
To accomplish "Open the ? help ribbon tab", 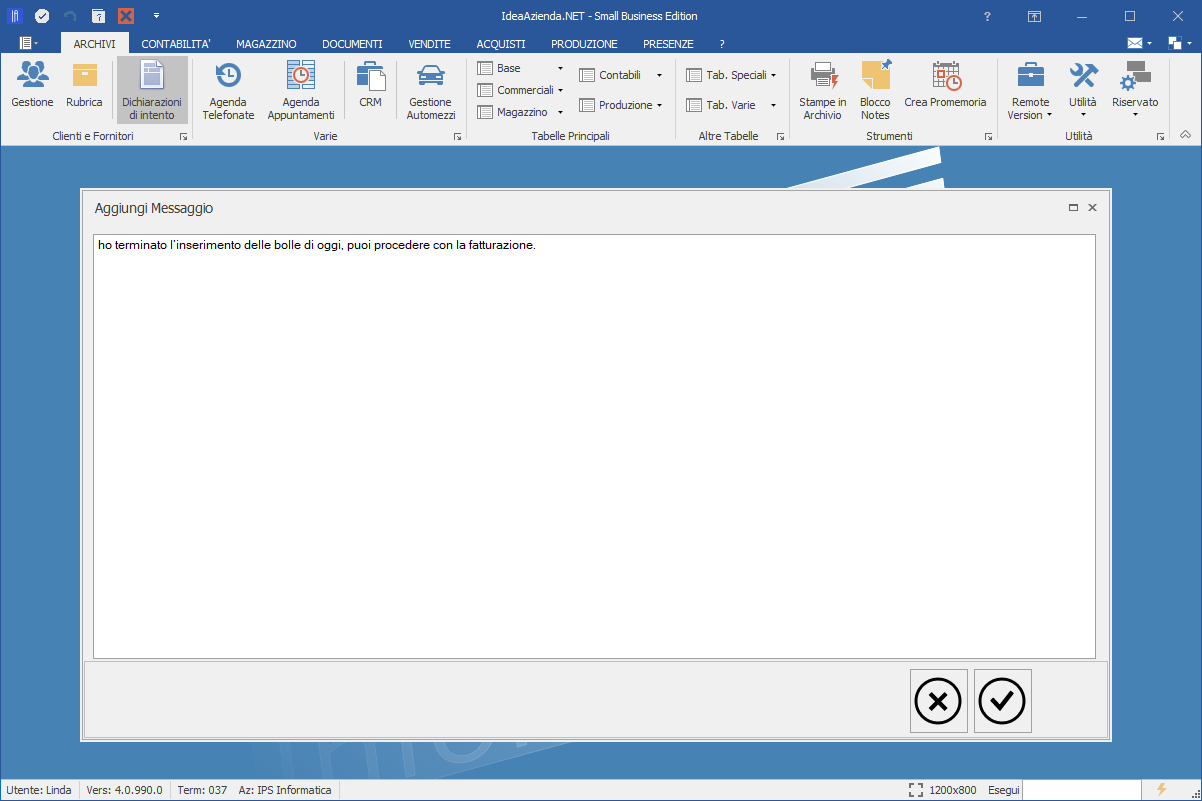I will [x=722, y=44].
